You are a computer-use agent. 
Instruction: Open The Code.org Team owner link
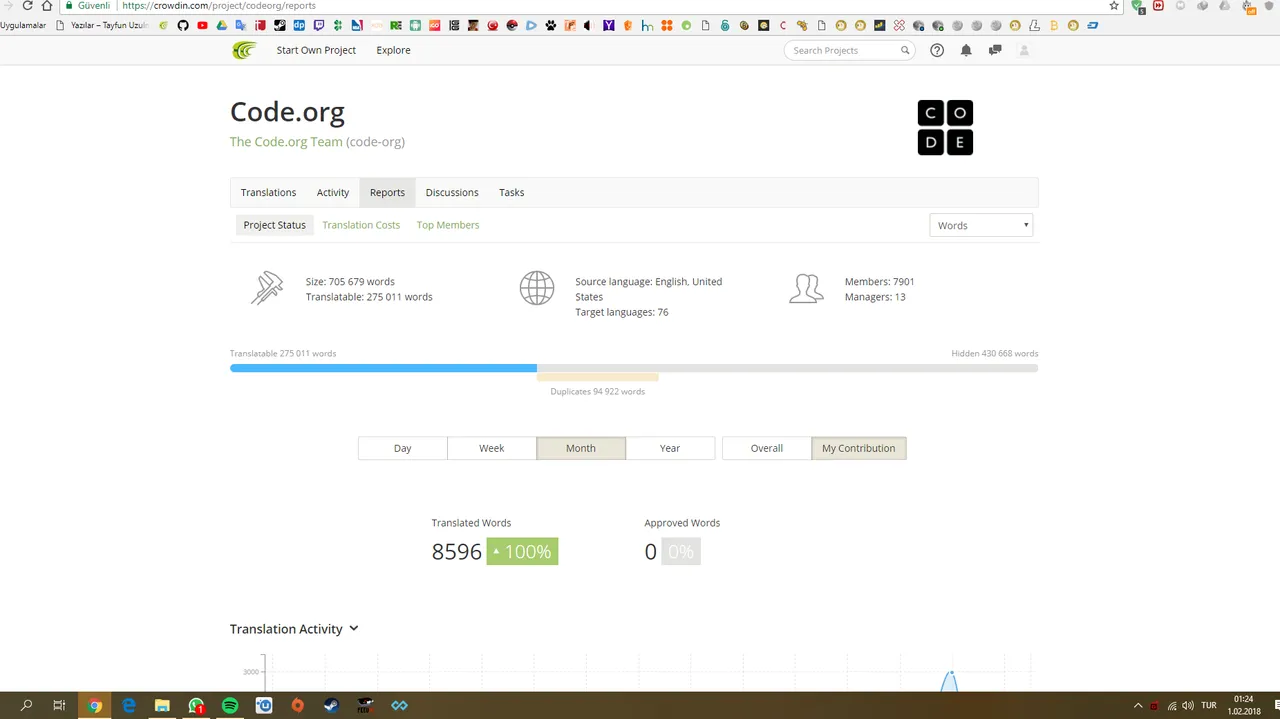click(x=286, y=142)
